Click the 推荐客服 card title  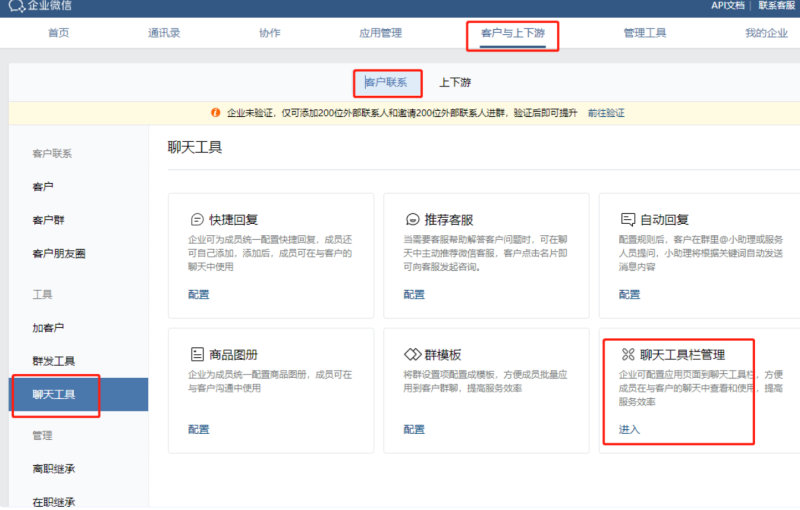point(448,220)
